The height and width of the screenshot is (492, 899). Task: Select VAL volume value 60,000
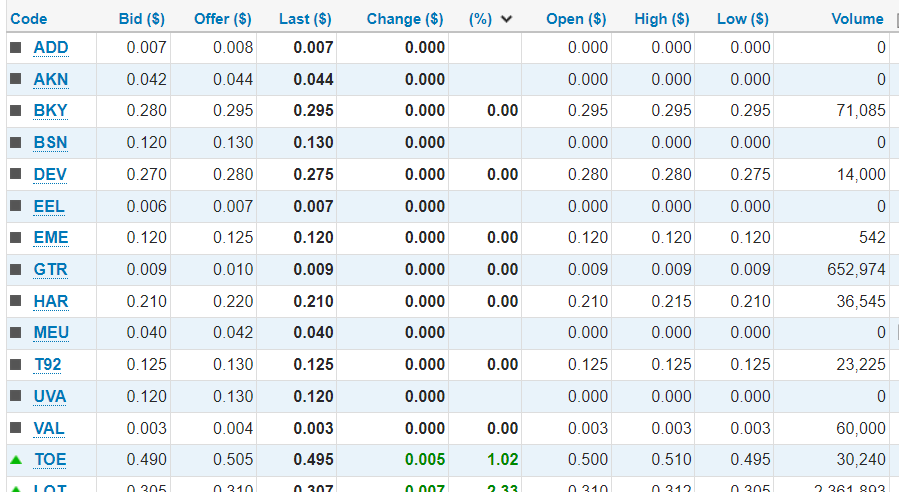tap(861, 429)
